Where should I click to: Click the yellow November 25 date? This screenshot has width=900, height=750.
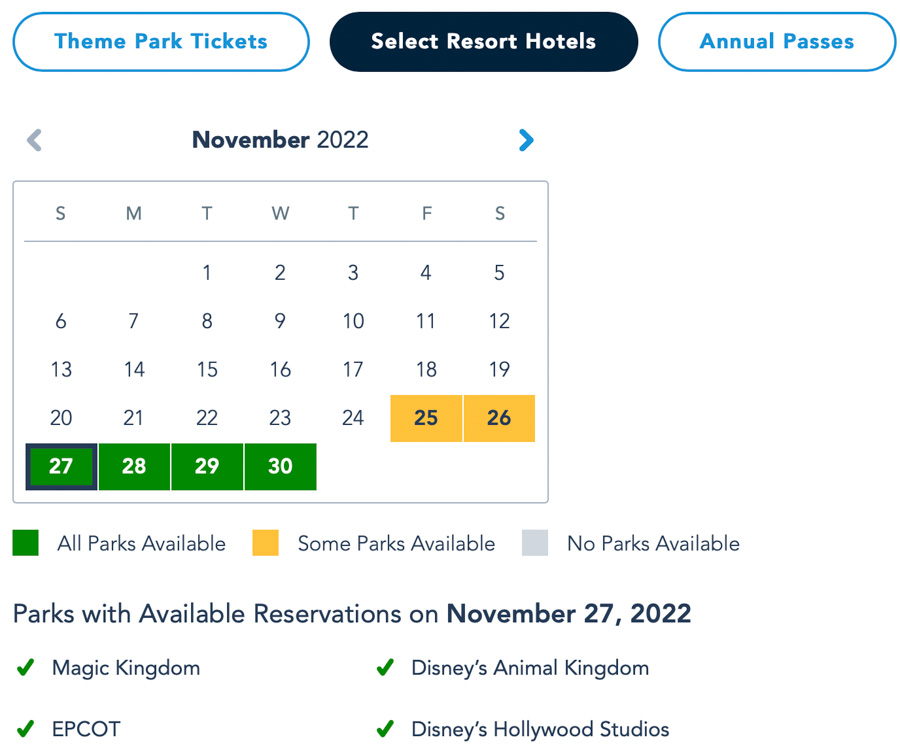click(426, 418)
